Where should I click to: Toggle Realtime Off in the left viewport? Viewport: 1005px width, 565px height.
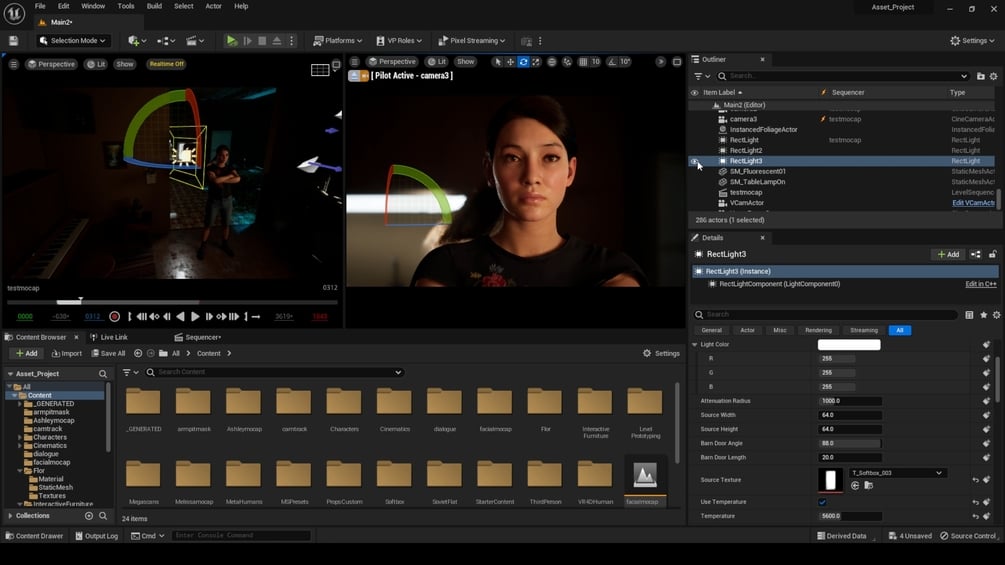166,64
